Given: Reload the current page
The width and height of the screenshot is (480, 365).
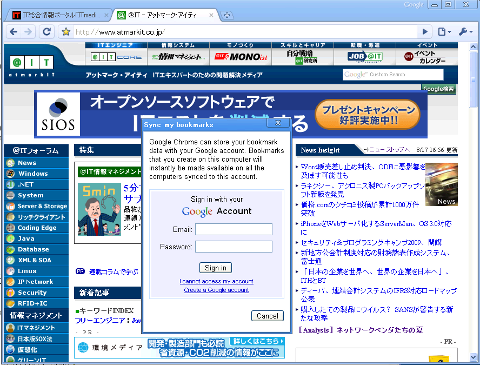Looking at the screenshot, I should 47,32.
